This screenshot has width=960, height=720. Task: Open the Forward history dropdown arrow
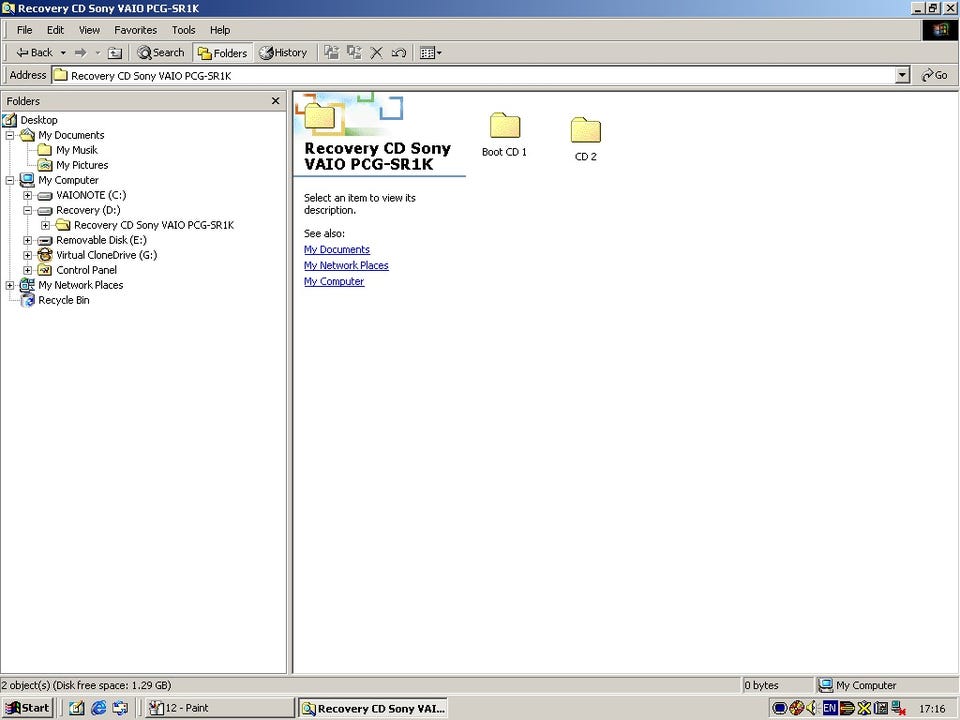97,53
